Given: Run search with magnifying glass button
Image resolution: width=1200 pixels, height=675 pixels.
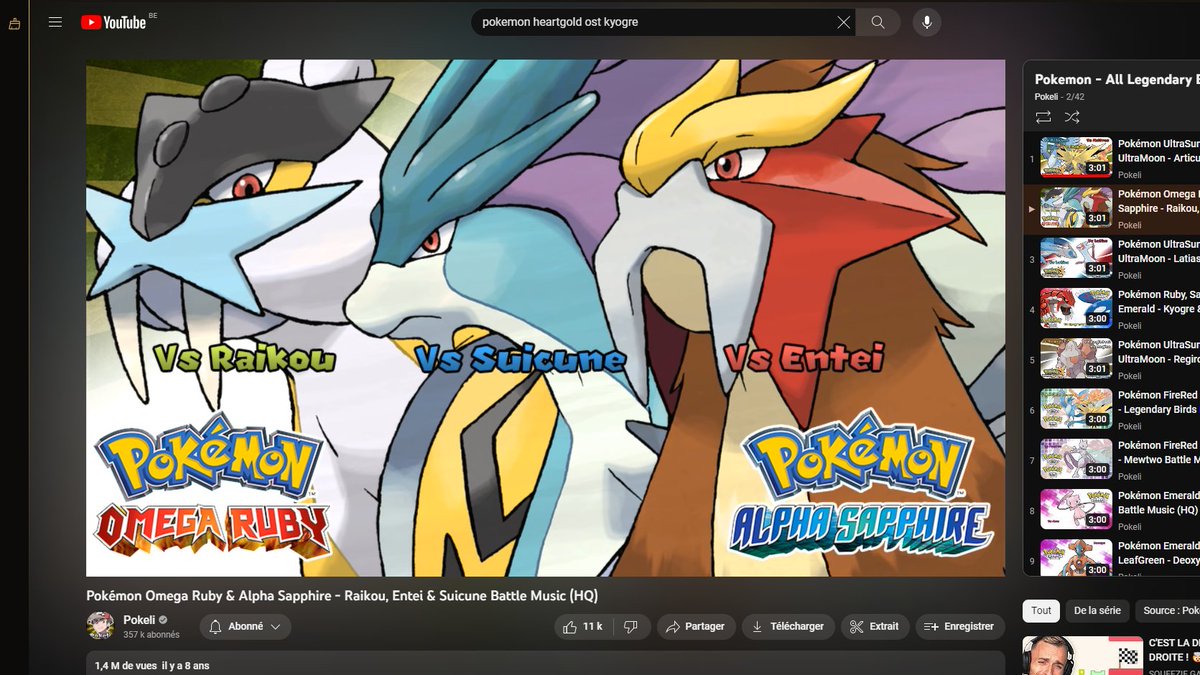Looking at the screenshot, I should tap(878, 22).
